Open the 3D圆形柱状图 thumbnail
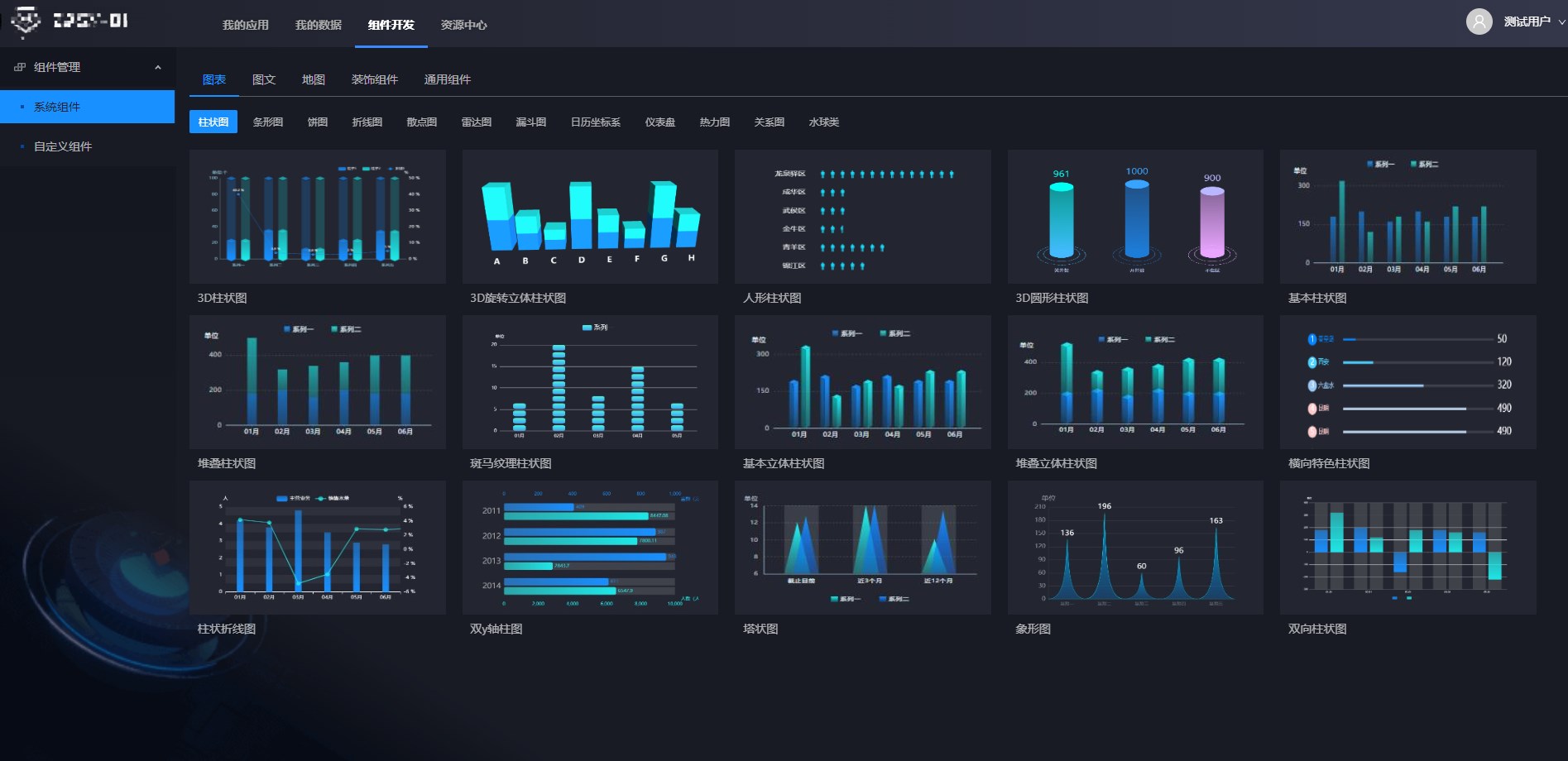Viewport: 1568px width, 761px height. pyautogui.click(x=1135, y=217)
